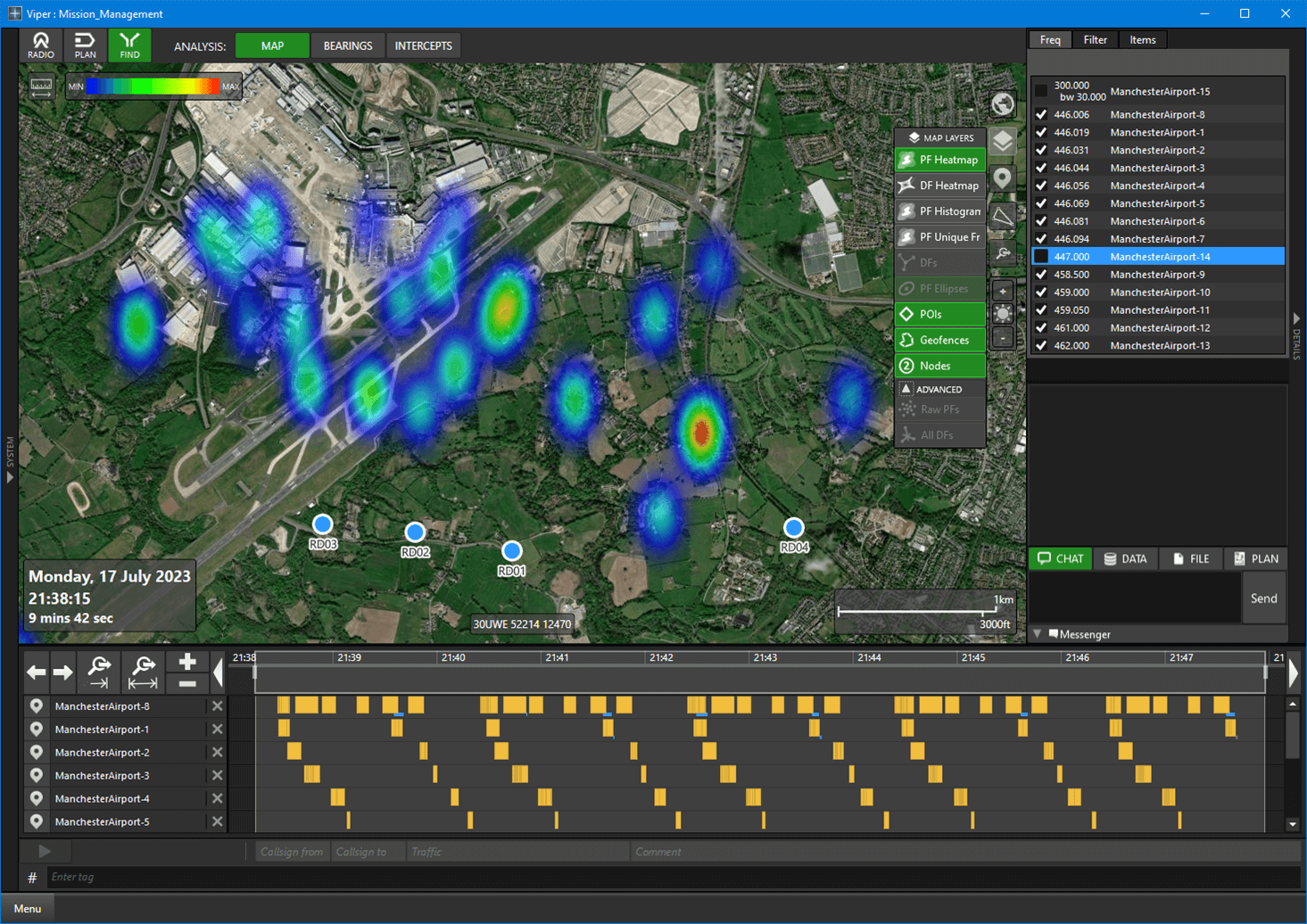The width and height of the screenshot is (1307, 924).
Task: Click the Send button
Action: [x=1263, y=598]
